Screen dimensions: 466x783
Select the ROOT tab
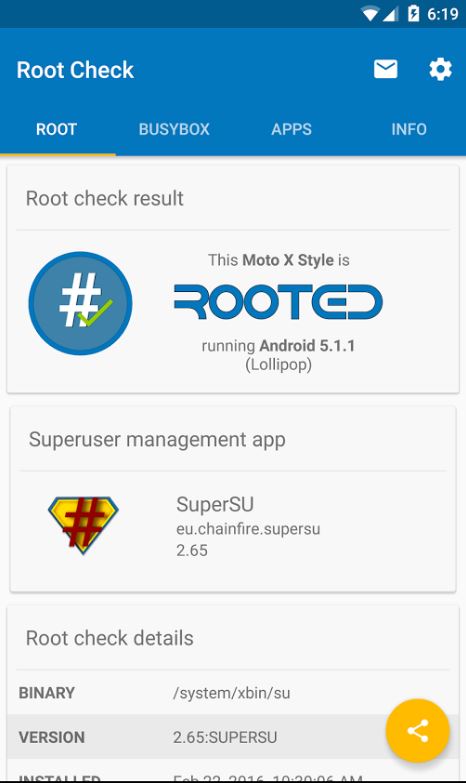(56, 129)
